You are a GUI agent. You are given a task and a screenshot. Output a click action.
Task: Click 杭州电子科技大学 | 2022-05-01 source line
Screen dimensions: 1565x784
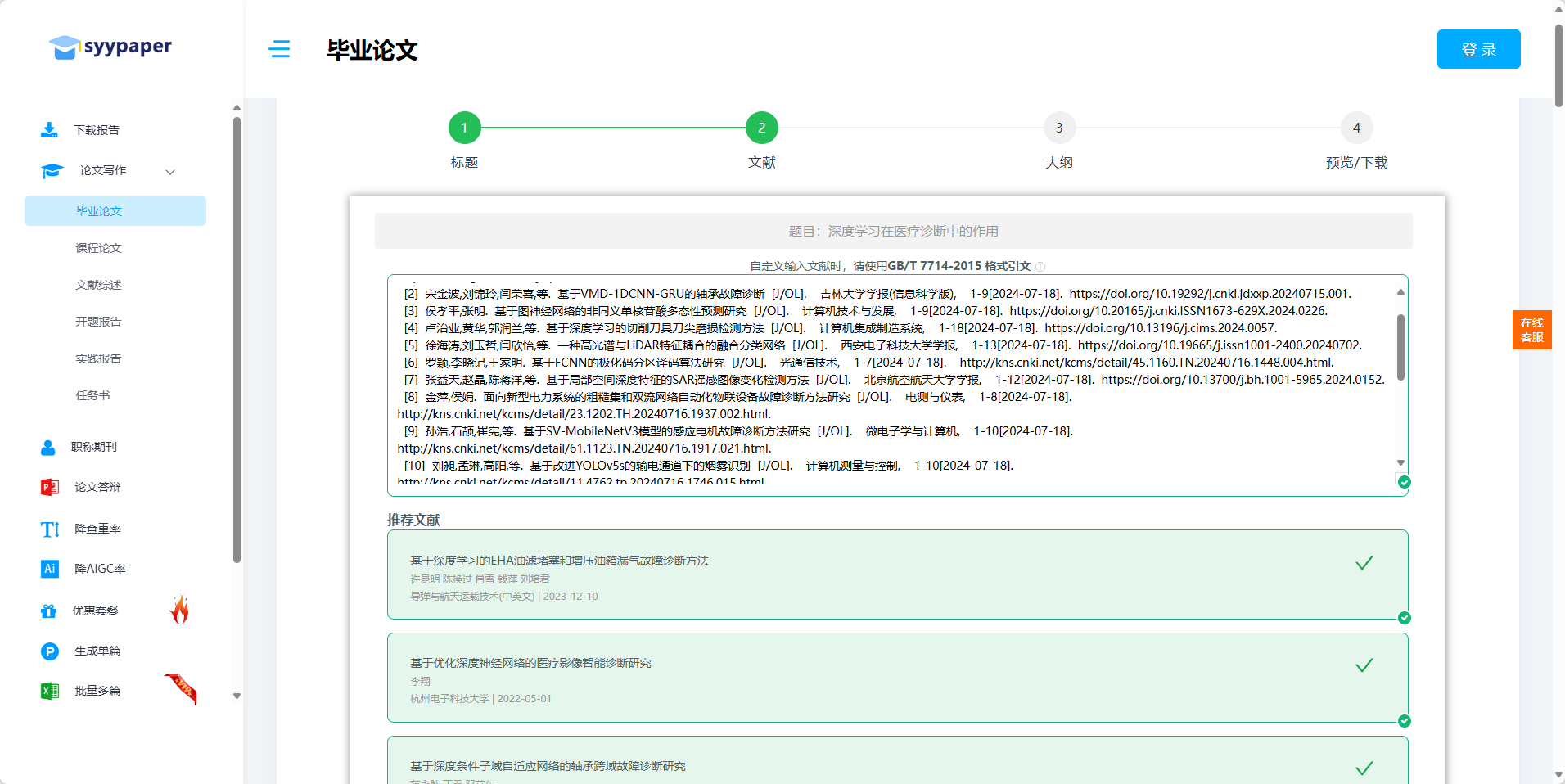[480, 699]
